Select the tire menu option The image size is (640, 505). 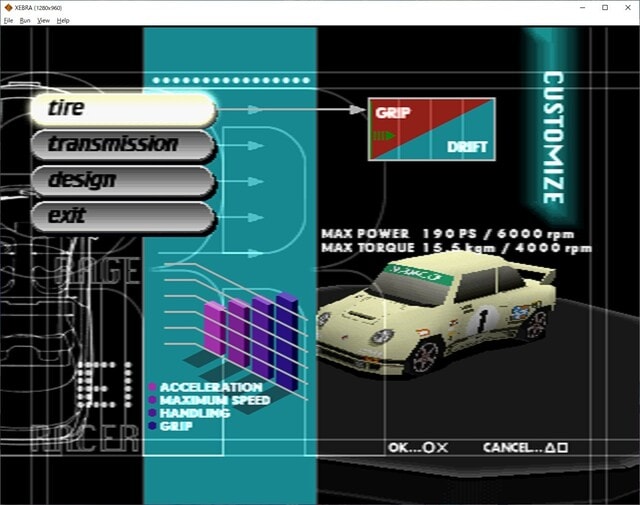[x=123, y=109]
